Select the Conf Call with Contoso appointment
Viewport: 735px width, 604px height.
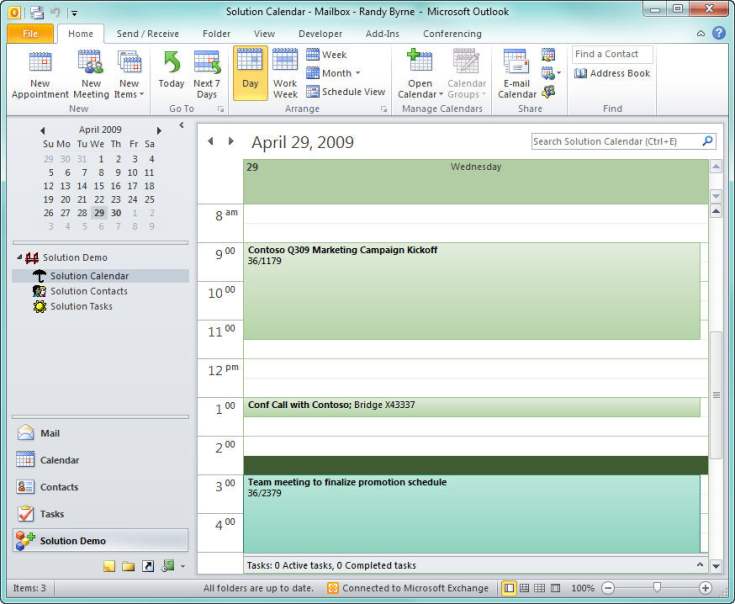(472, 407)
